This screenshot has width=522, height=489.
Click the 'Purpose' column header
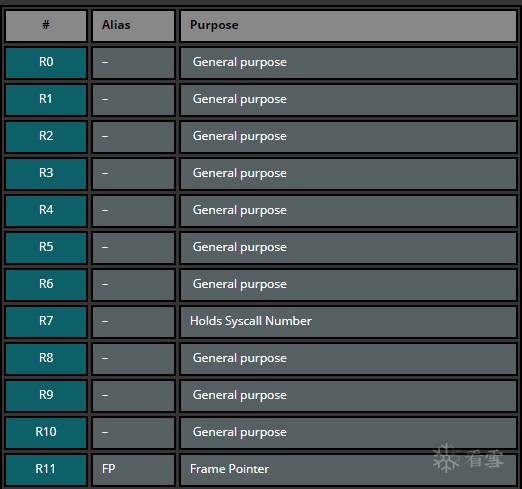348,26
